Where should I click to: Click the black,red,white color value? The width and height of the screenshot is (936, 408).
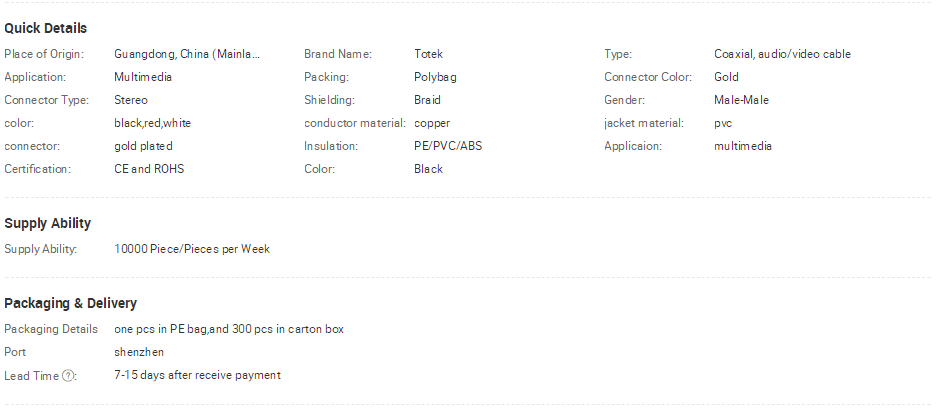point(152,123)
